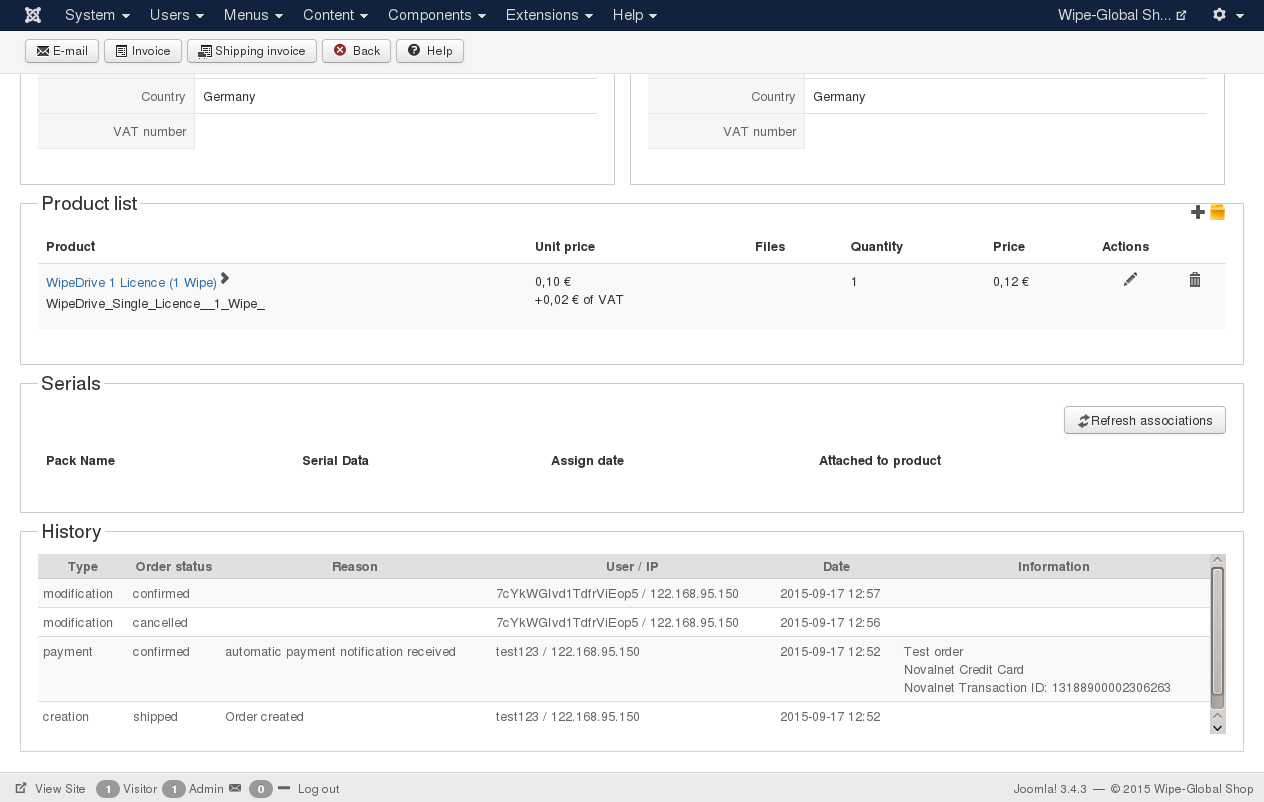Open WipeDrive 1 Licence product link
1264x802 pixels.
[131, 283]
